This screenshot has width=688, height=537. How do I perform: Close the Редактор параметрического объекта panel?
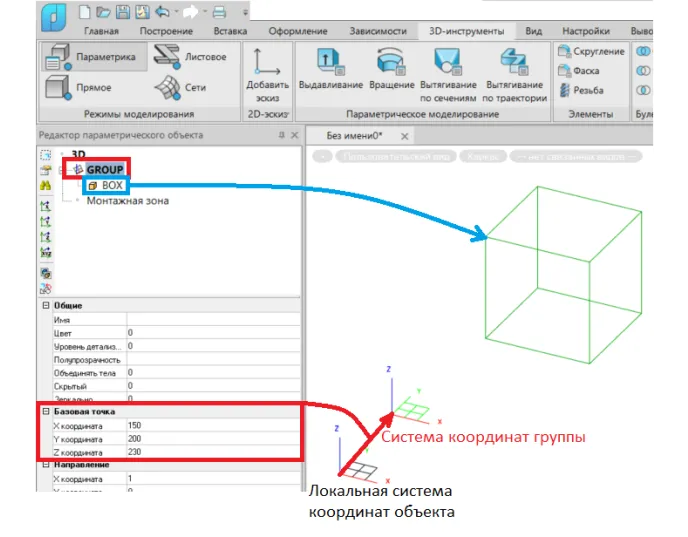point(295,135)
